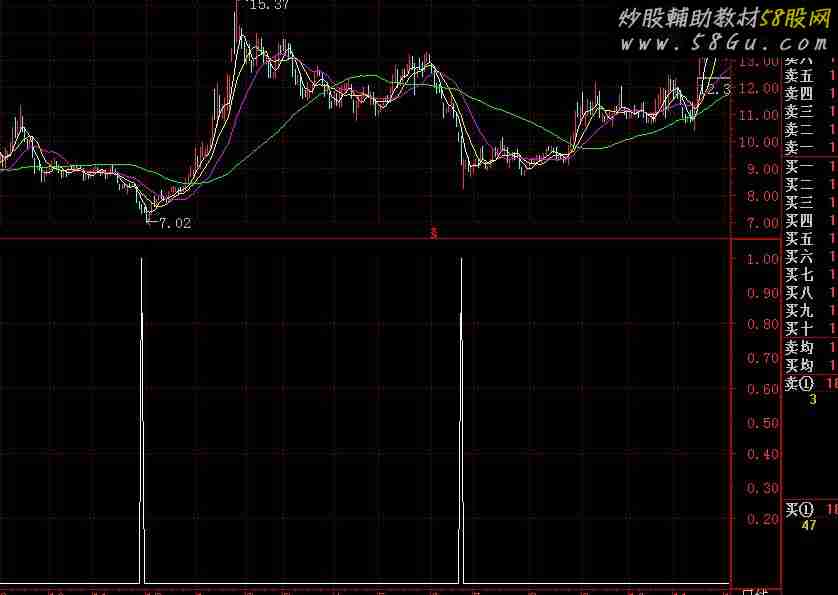838x595 pixels.
Task: Click the 0.40 indicator axis label
Action: point(763,454)
